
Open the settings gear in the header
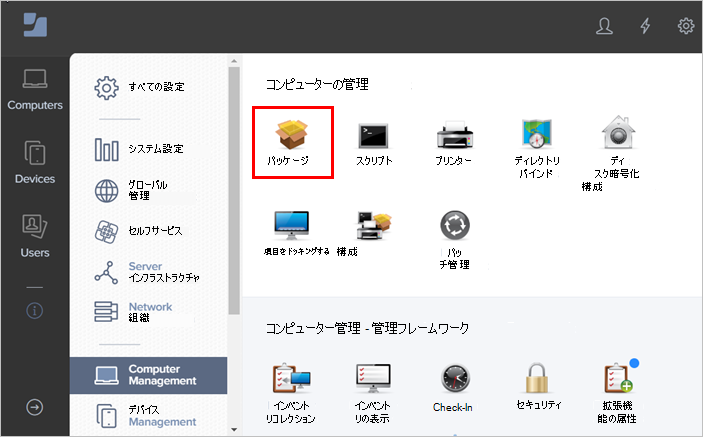click(x=686, y=26)
